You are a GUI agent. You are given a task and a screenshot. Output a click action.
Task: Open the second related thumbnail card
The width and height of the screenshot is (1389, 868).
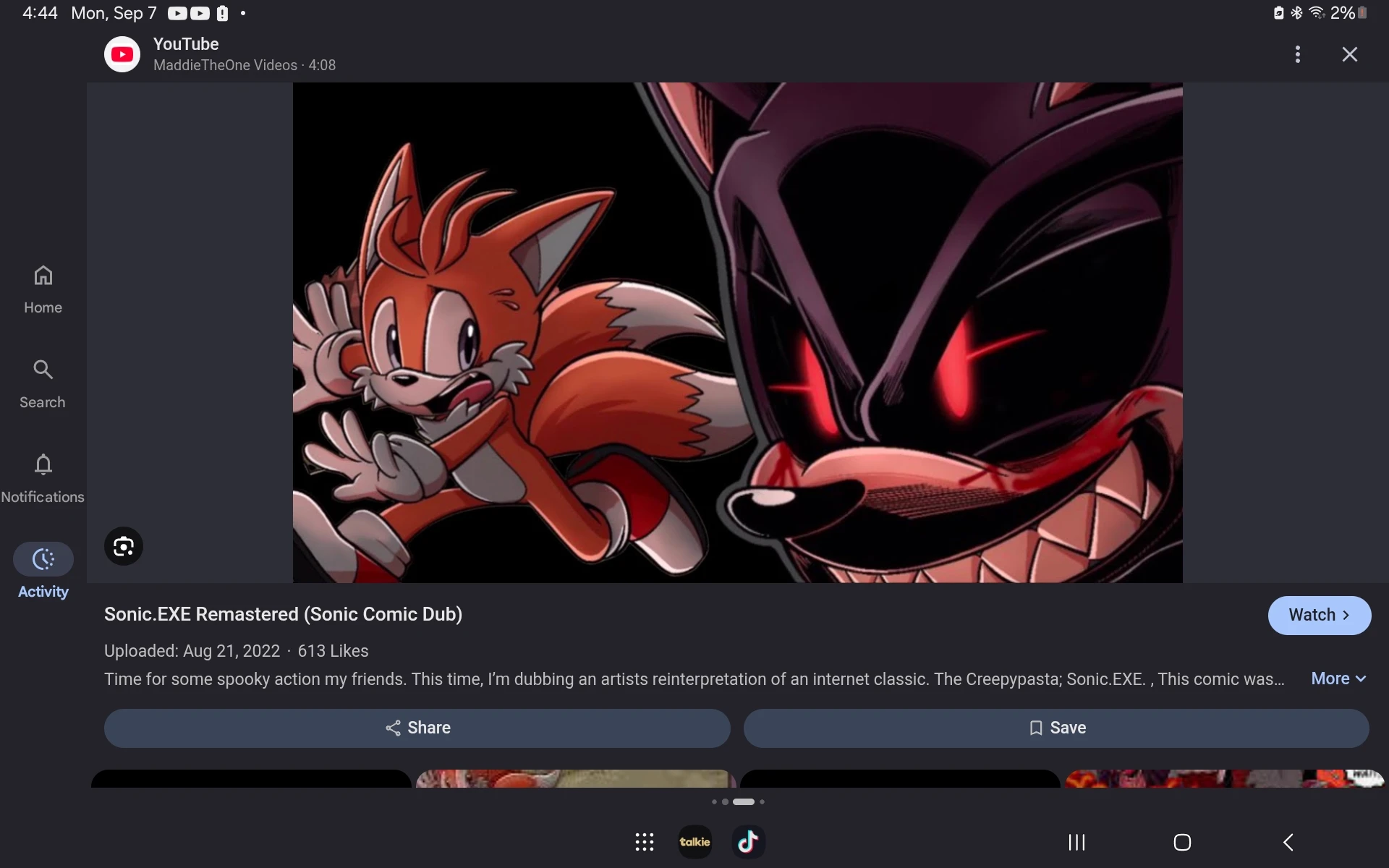pyautogui.click(x=576, y=778)
